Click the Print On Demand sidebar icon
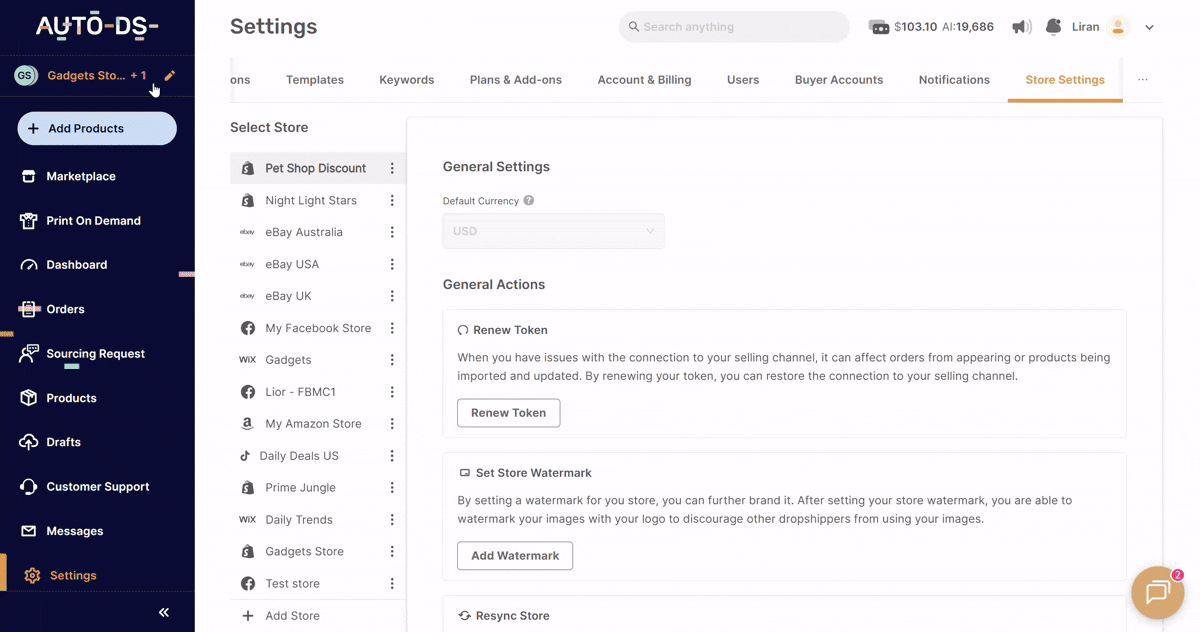Viewport: 1200px width, 632px height. [29, 221]
